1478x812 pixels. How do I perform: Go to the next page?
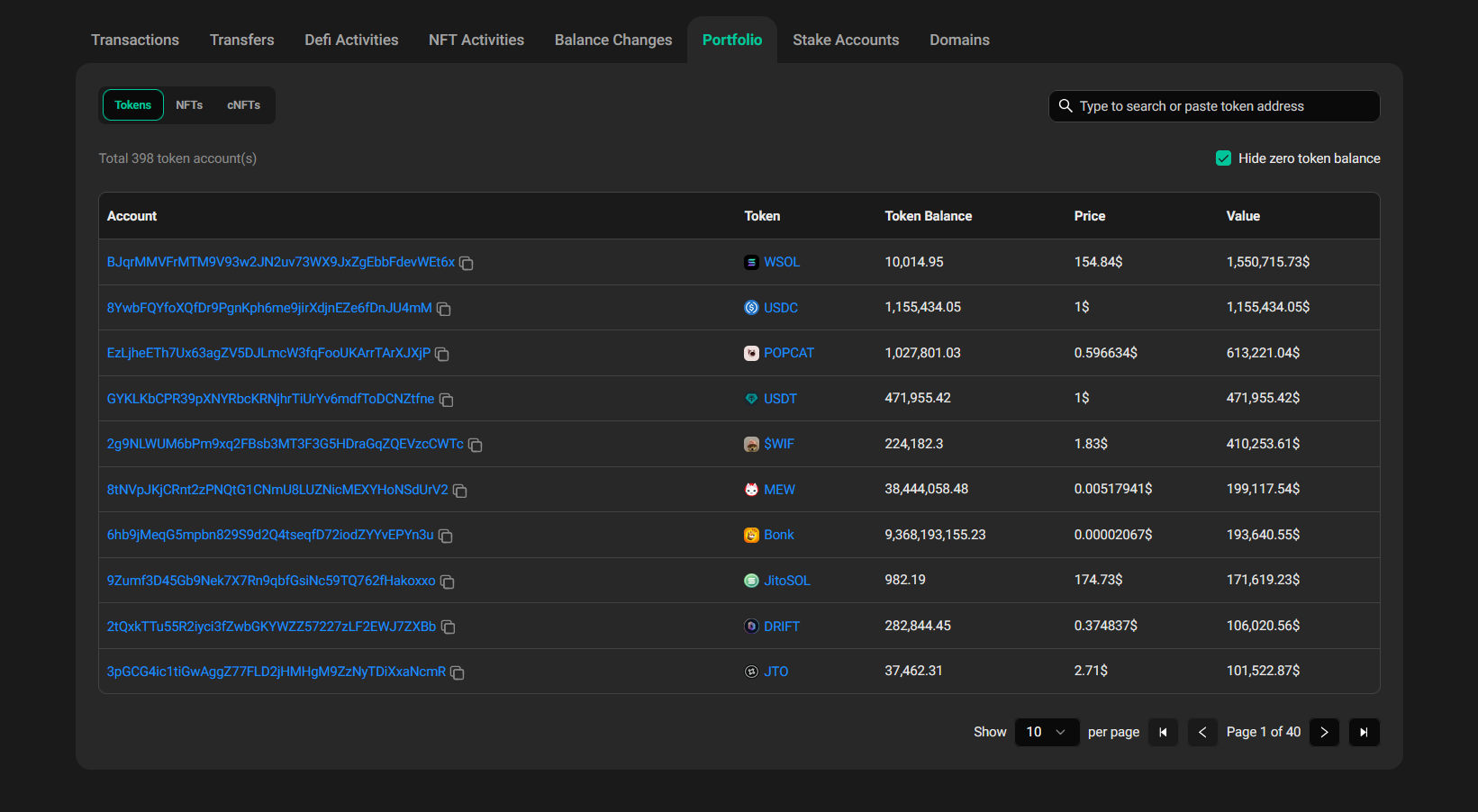[1324, 732]
